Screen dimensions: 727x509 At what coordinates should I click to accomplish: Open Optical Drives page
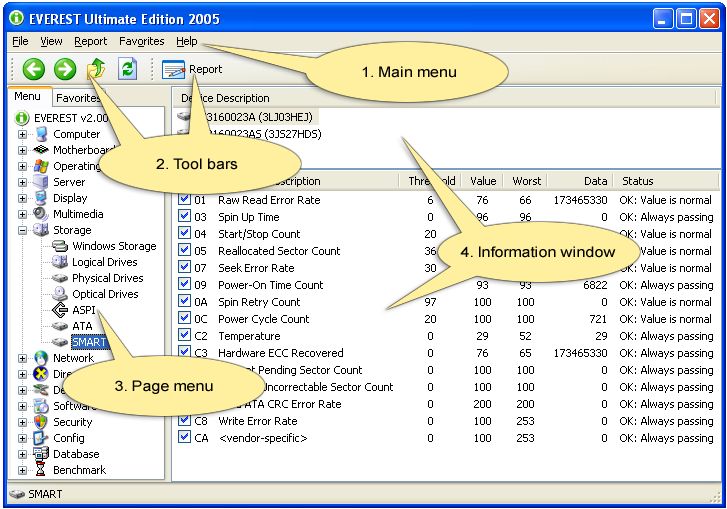(104, 294)
